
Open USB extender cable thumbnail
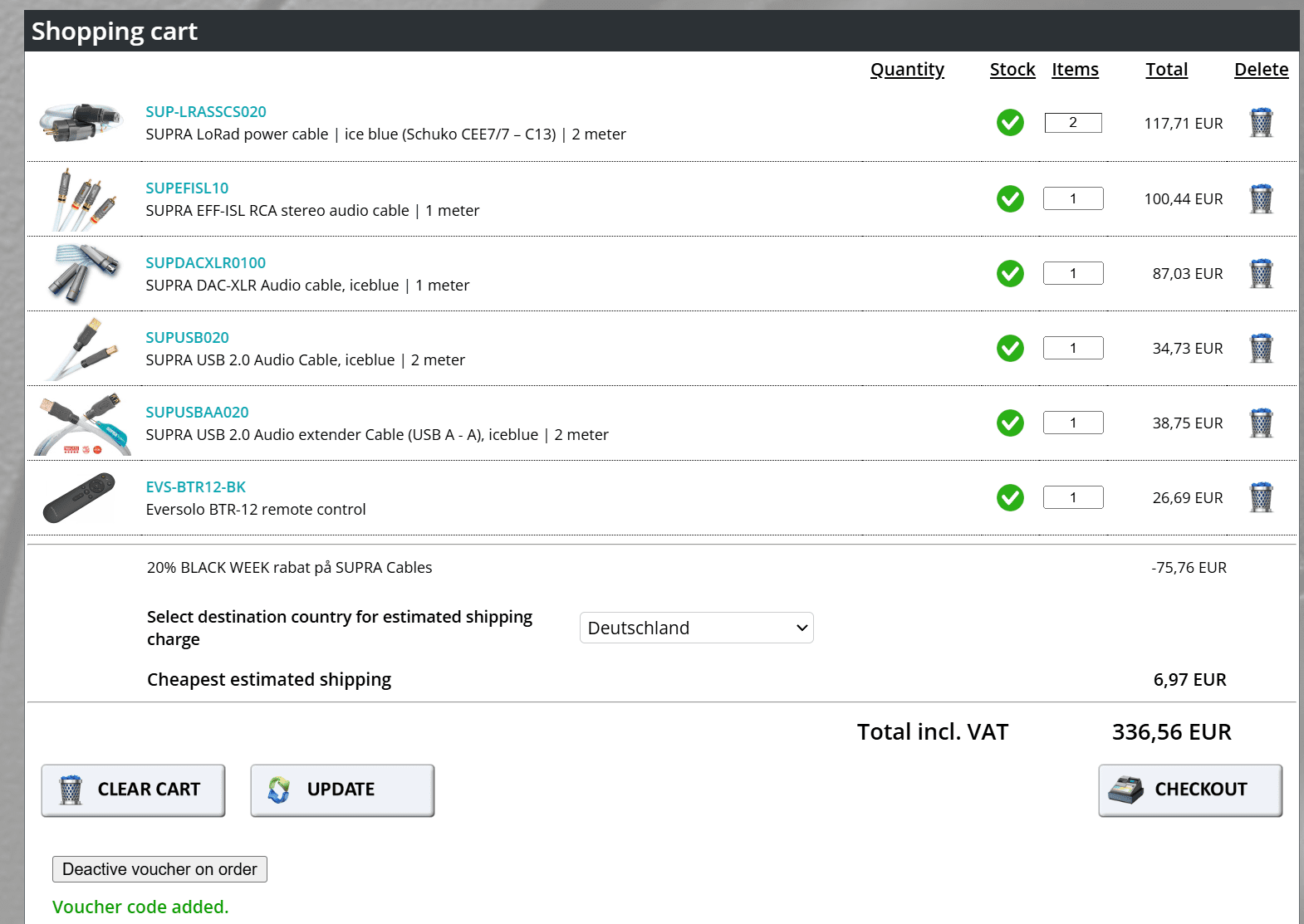tap(81, 424)
